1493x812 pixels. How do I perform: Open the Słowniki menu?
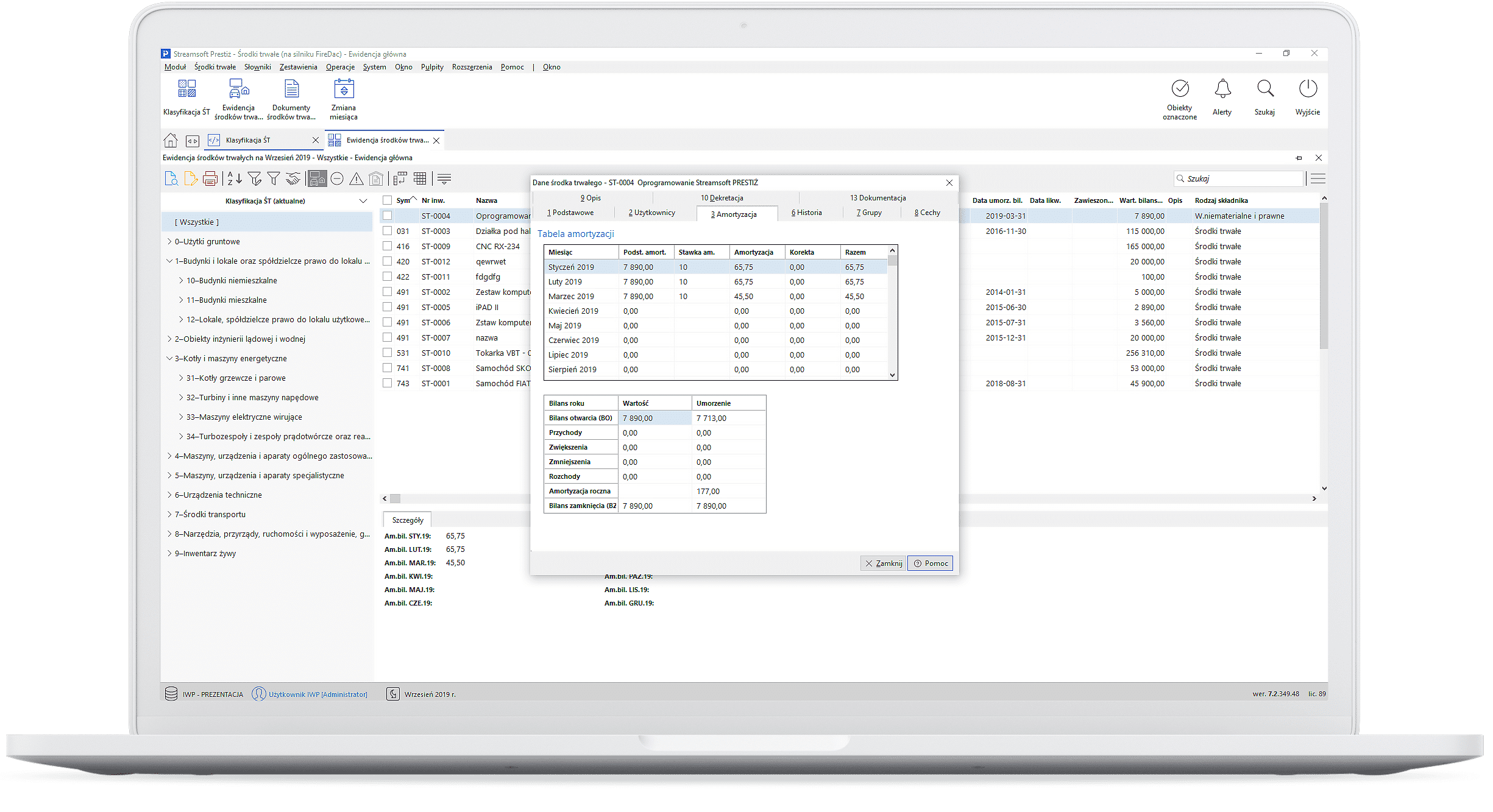click(x=258, y=67)
